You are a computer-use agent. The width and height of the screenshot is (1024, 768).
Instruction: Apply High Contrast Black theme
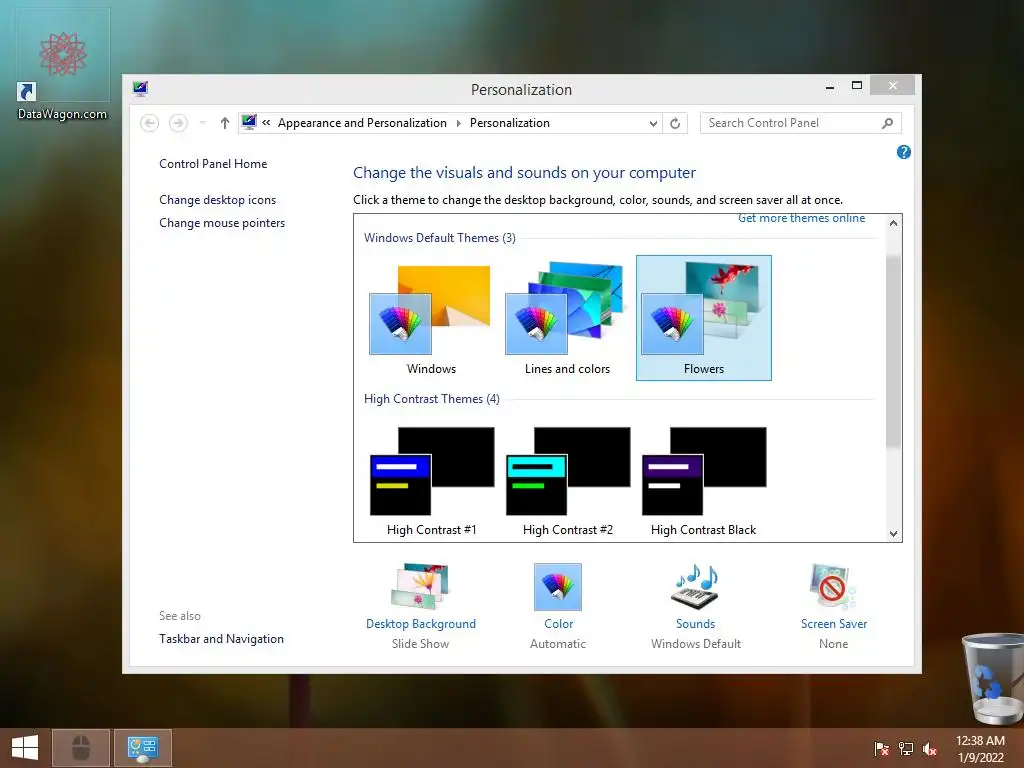(703, 481)
